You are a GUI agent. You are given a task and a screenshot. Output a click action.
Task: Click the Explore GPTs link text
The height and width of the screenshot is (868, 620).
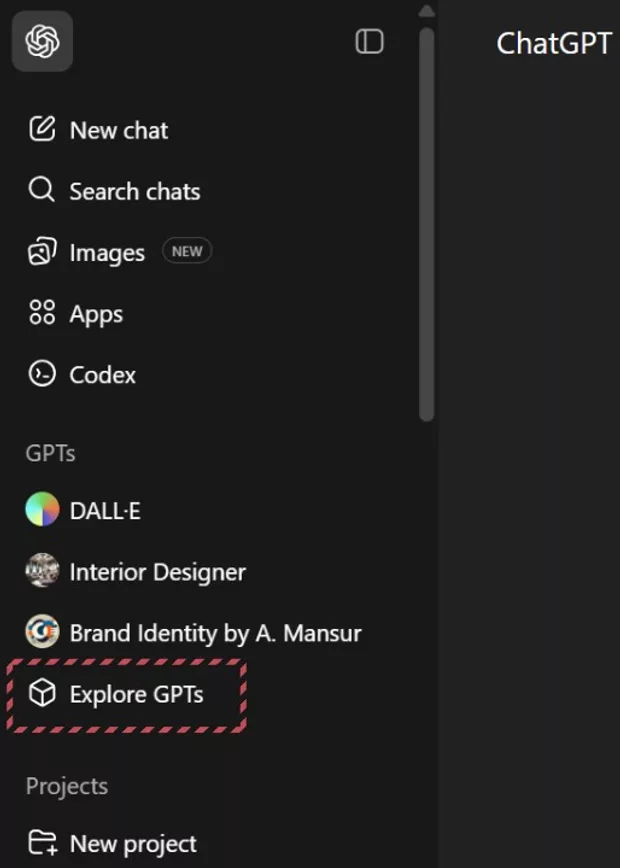[x=136, y=694]
